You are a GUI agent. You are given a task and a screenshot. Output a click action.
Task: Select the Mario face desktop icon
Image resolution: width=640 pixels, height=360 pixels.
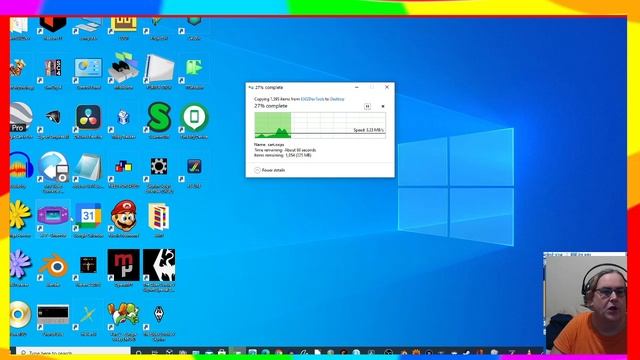(124, 216)
